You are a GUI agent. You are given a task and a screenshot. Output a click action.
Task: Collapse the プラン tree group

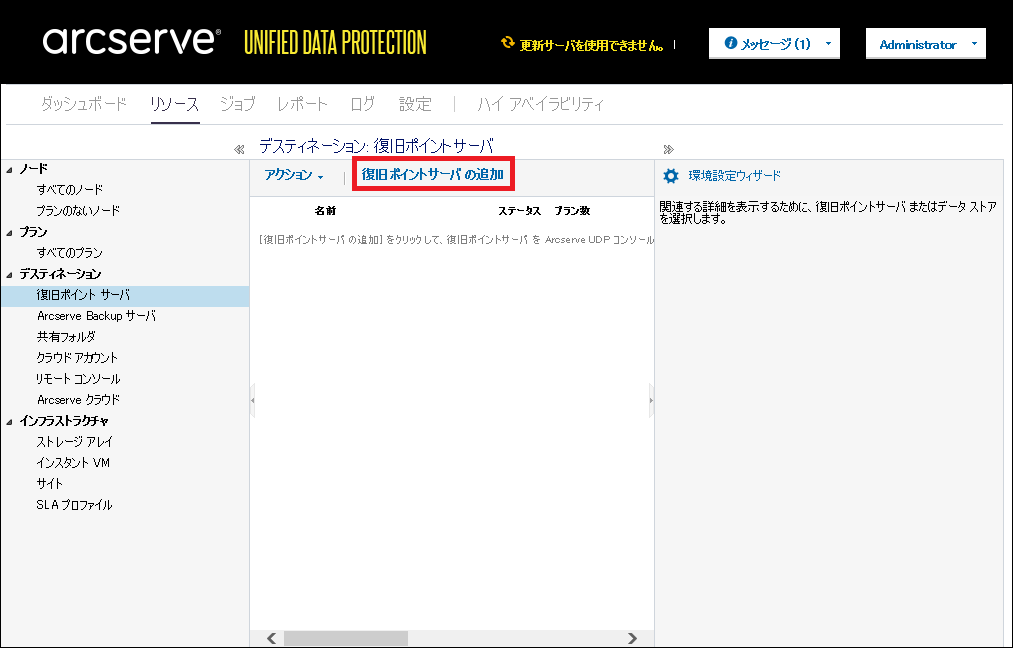coord(10,233)
